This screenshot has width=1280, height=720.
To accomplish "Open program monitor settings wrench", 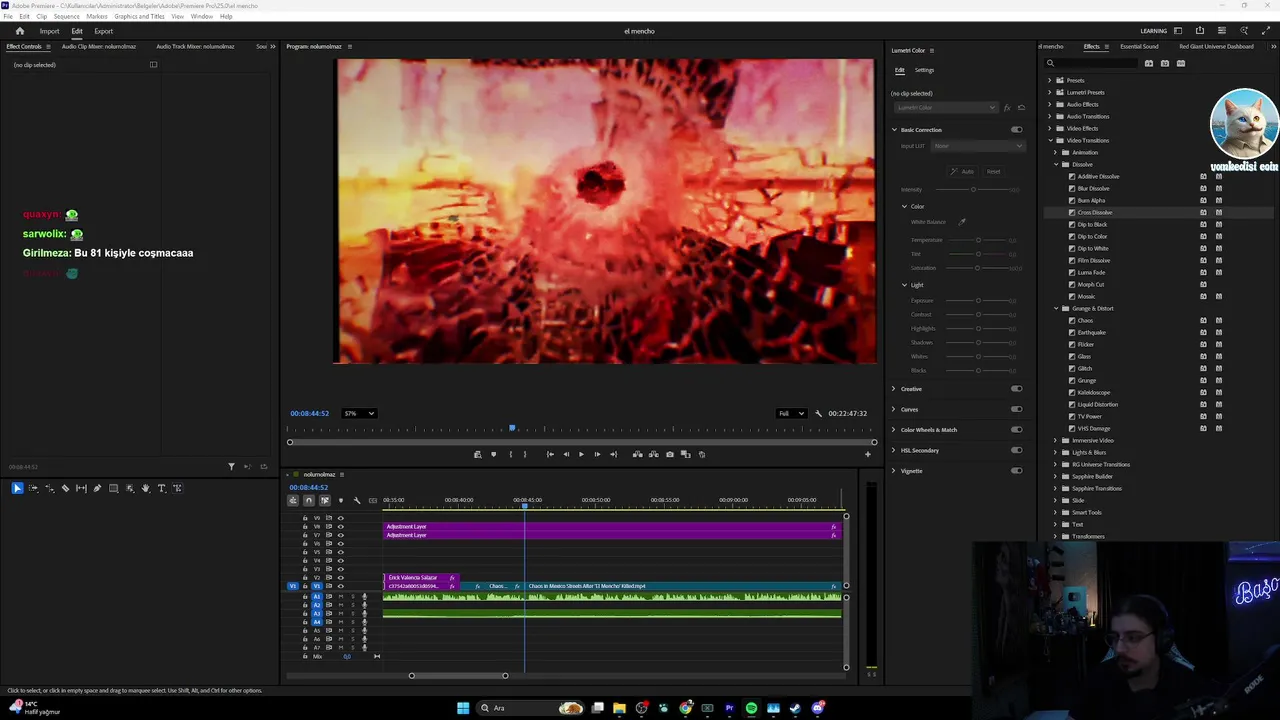I will click(x=819, y=413).
